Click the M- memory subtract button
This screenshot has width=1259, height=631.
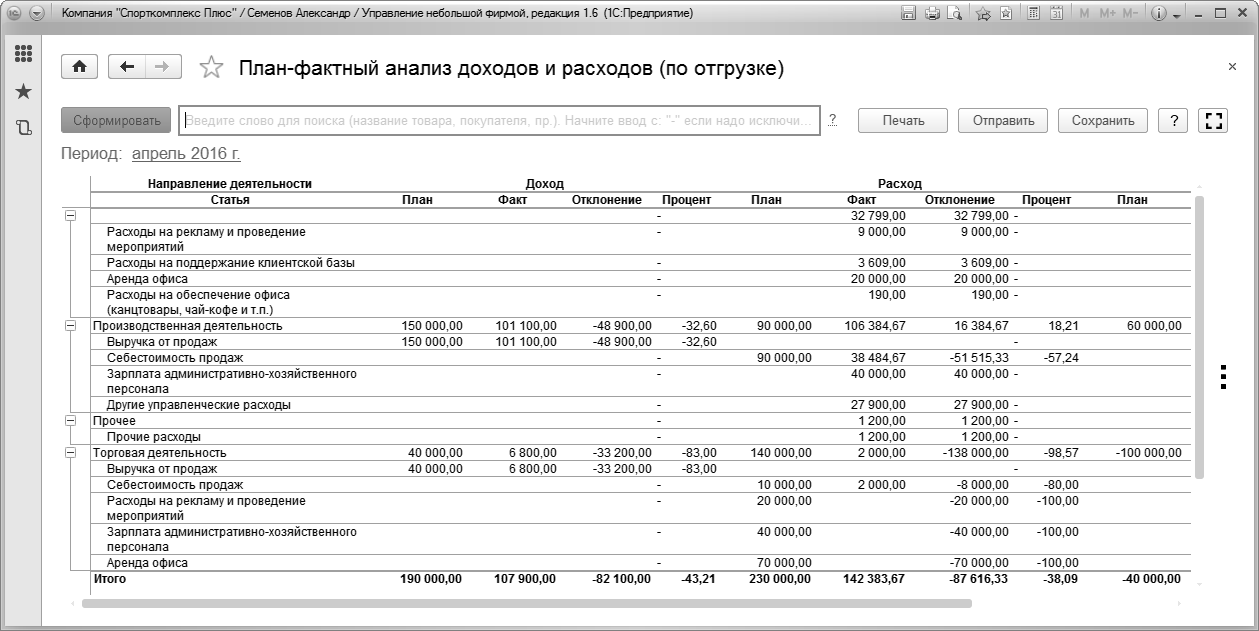(1130, 14)
